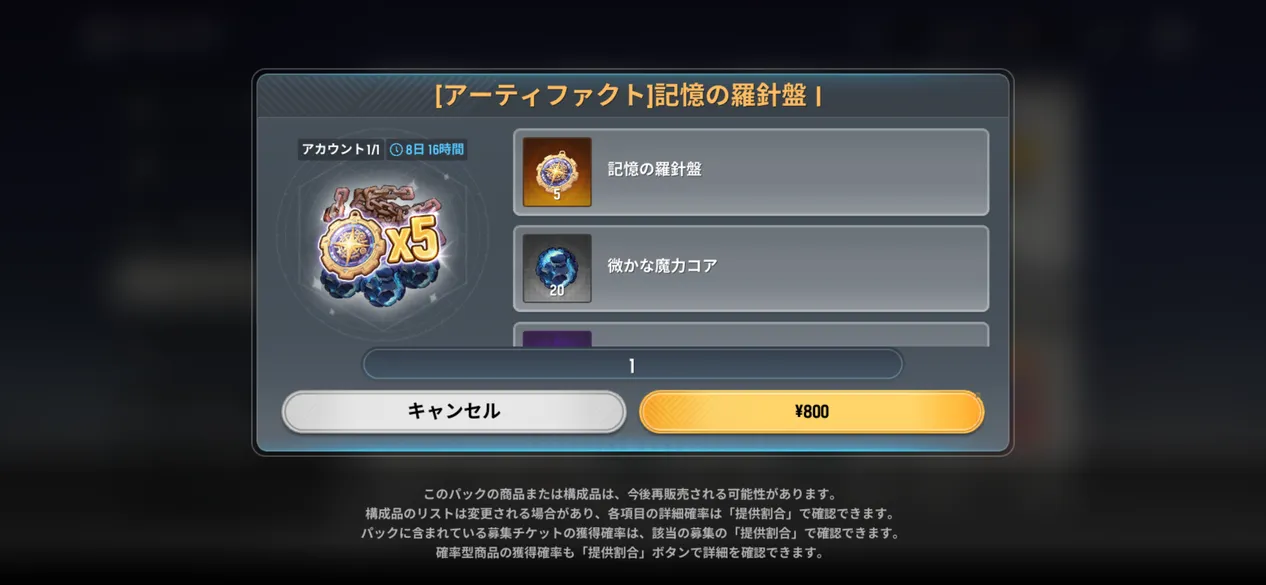
Task: Select the purchase quantity field showing 1
Action: (x=632, y=365)
